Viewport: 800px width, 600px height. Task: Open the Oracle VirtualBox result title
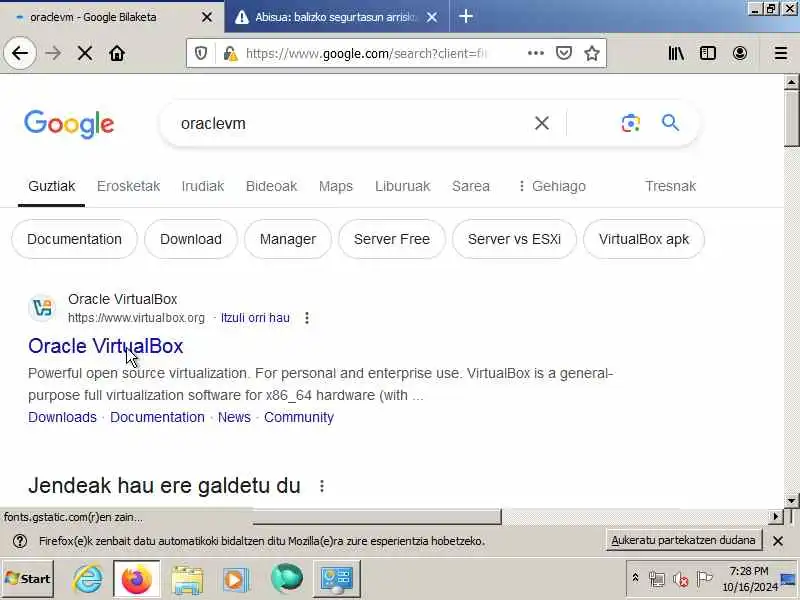pyautogui.click(x=106, y=346)
